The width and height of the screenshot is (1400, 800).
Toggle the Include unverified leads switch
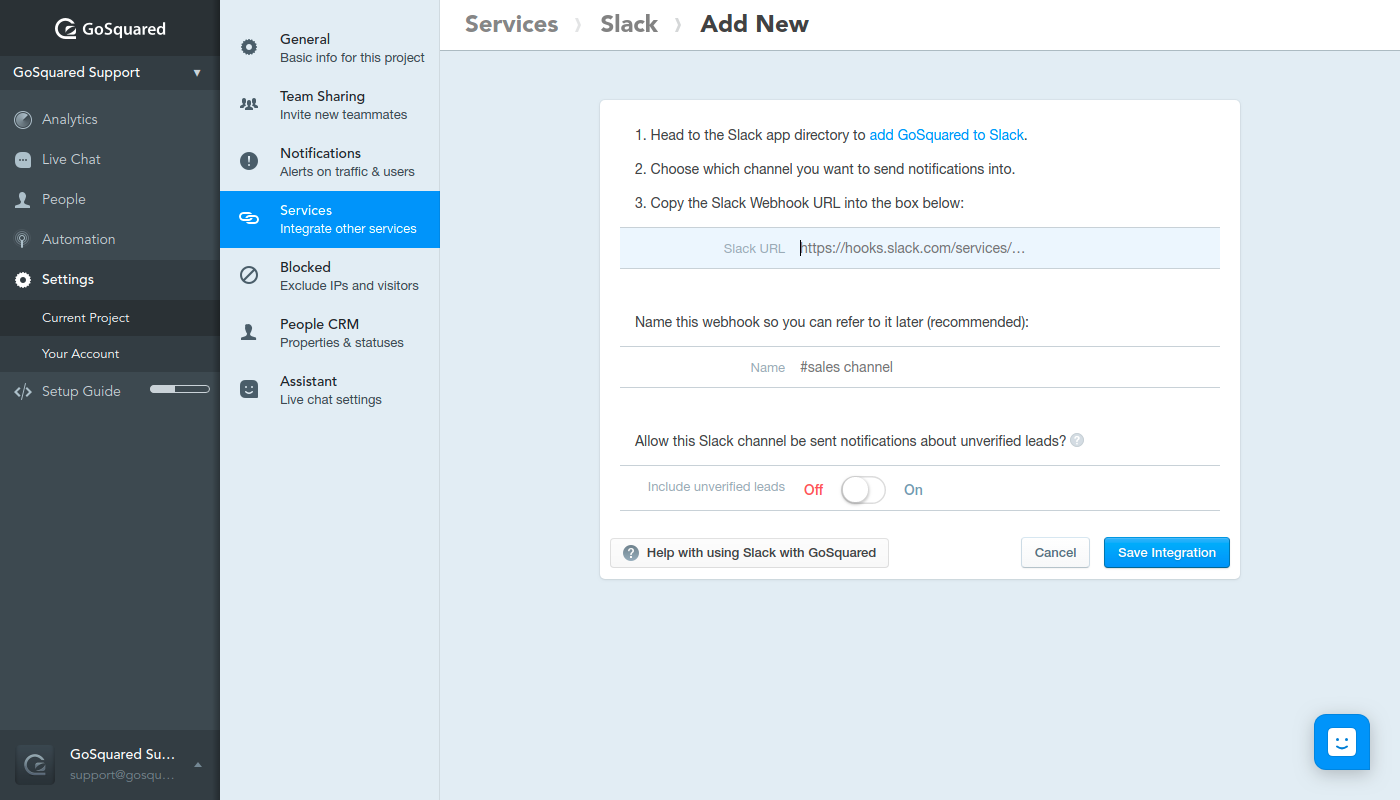(863, 490)
